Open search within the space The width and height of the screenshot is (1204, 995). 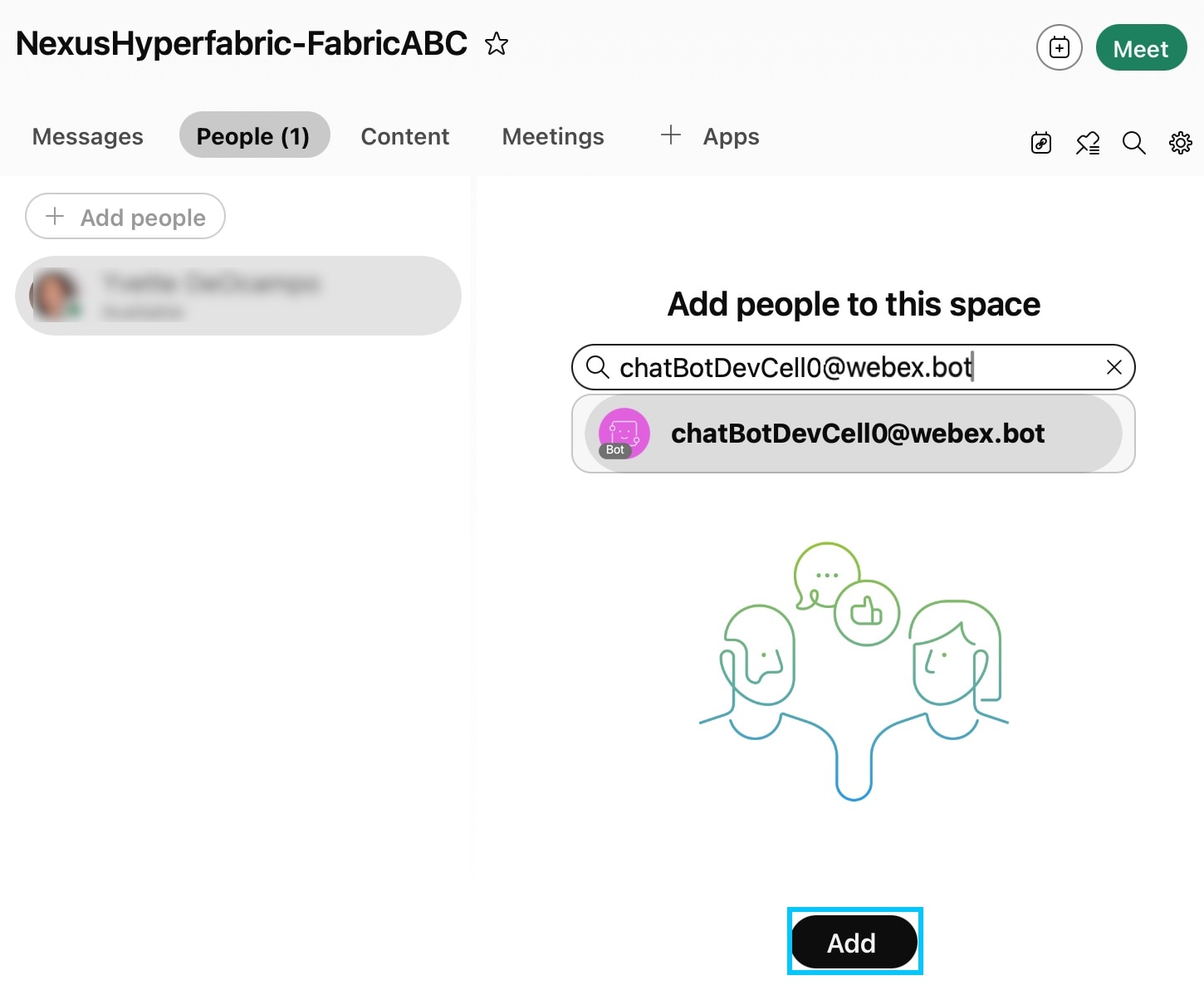pyautogui.click(x=1133, y=143)
